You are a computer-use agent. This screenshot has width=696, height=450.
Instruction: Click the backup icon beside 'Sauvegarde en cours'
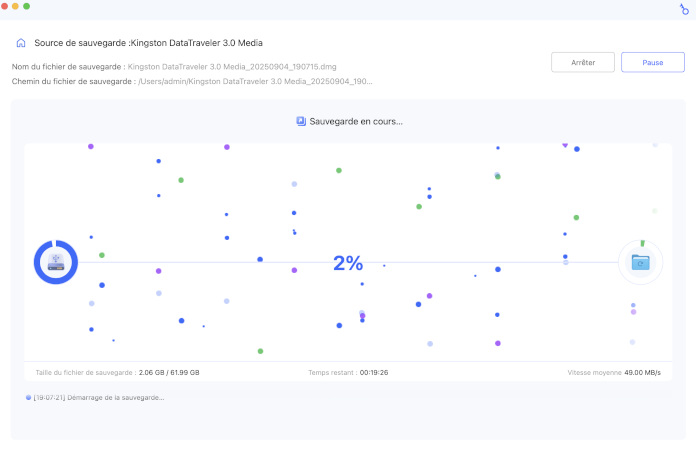click(x=301, y=121)
